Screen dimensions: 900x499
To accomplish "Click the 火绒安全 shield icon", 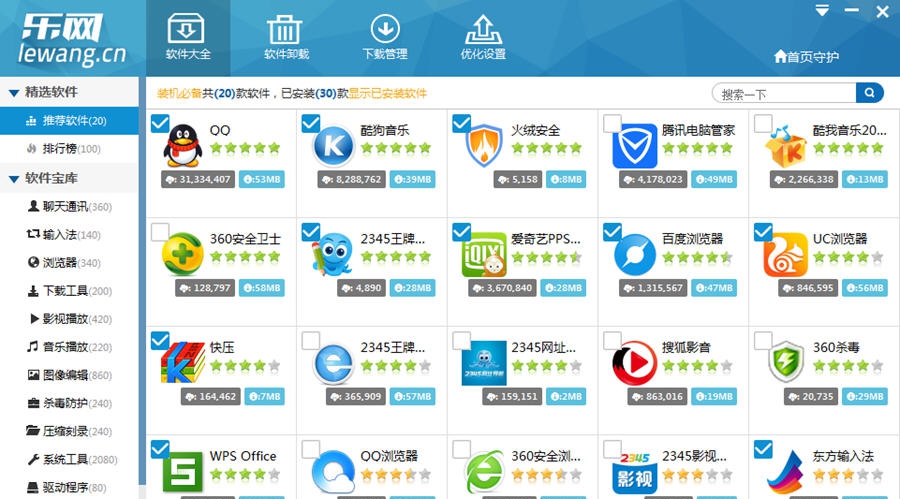I will 484,146.
